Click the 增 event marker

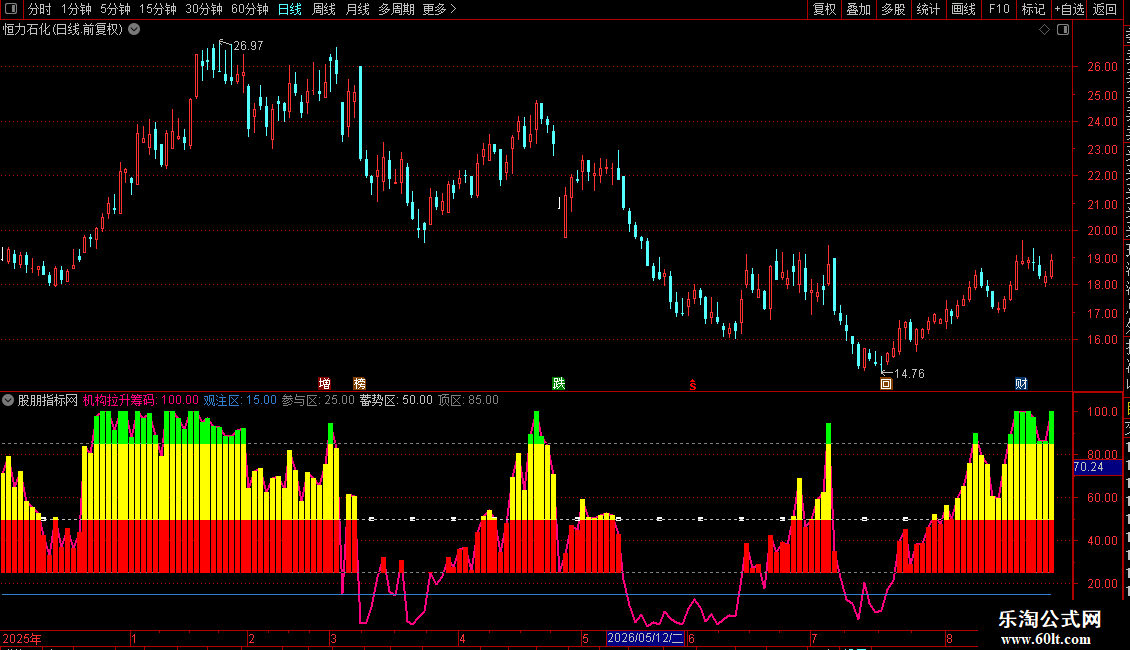point(324,383)
